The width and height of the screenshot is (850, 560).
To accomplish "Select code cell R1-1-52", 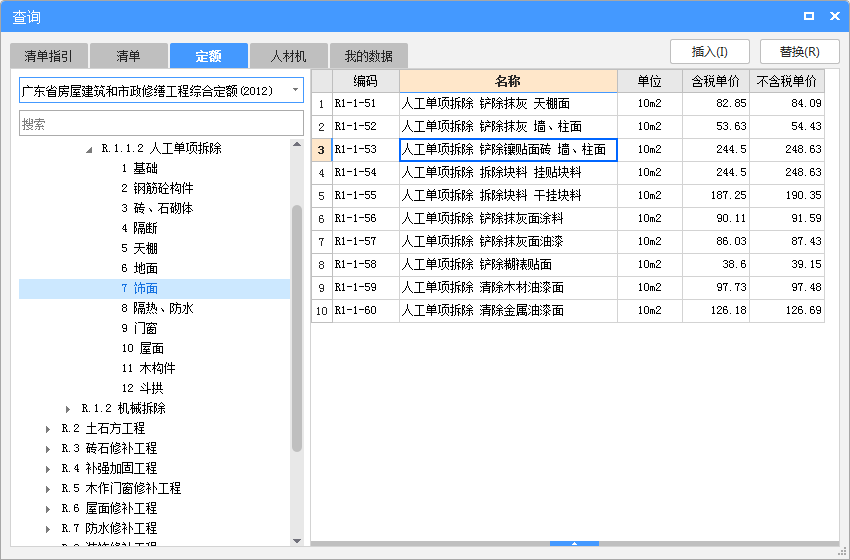I will (366, 126).
